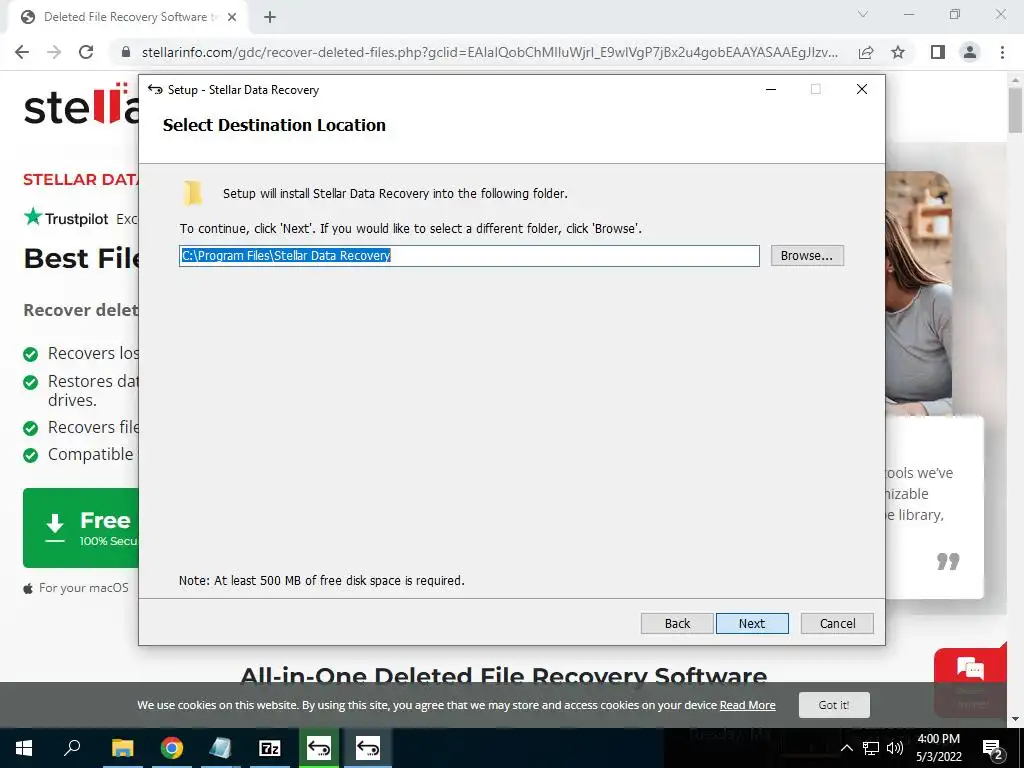Click the 500 MB disk space note

(x=321, y=581)
